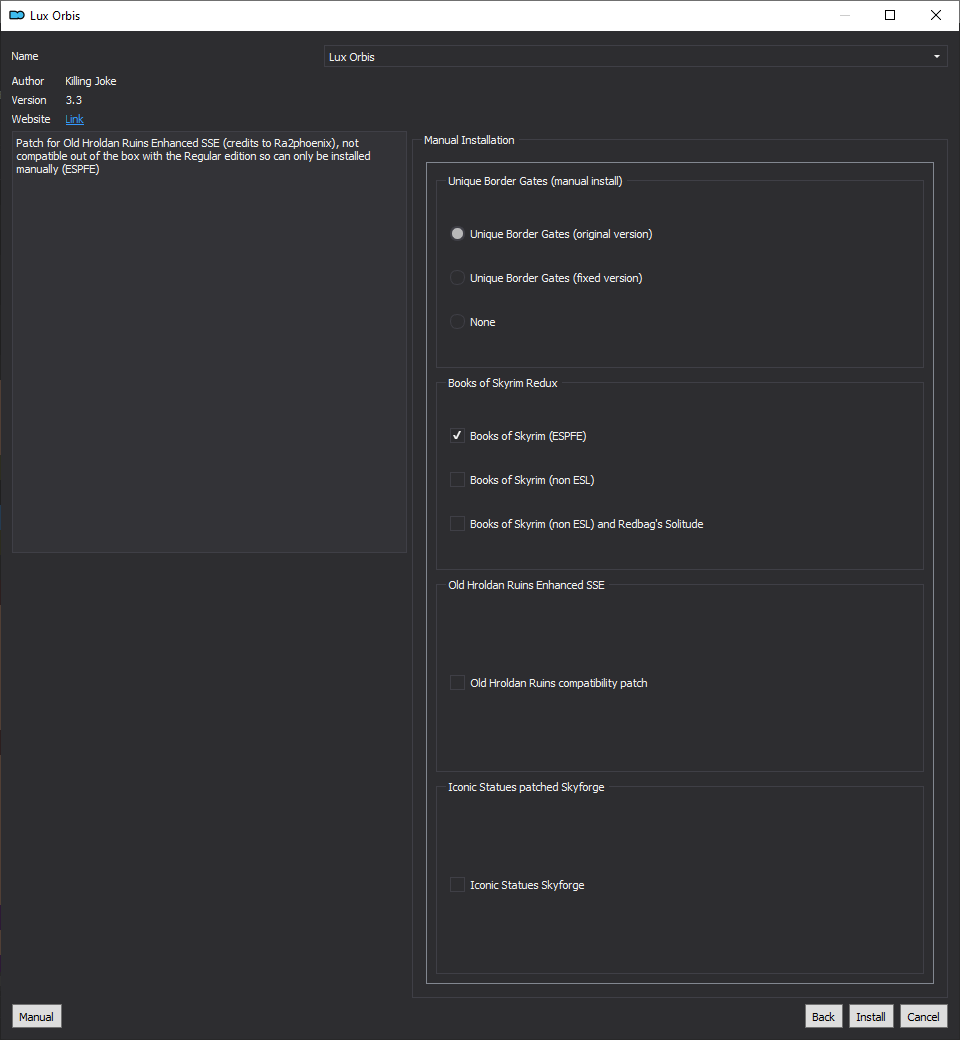Go Back to the previous step

(823, 1017)
